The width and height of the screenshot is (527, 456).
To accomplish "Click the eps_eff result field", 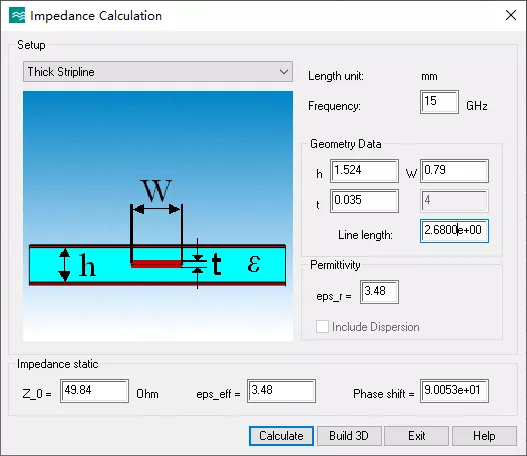I will click(281, 391).
